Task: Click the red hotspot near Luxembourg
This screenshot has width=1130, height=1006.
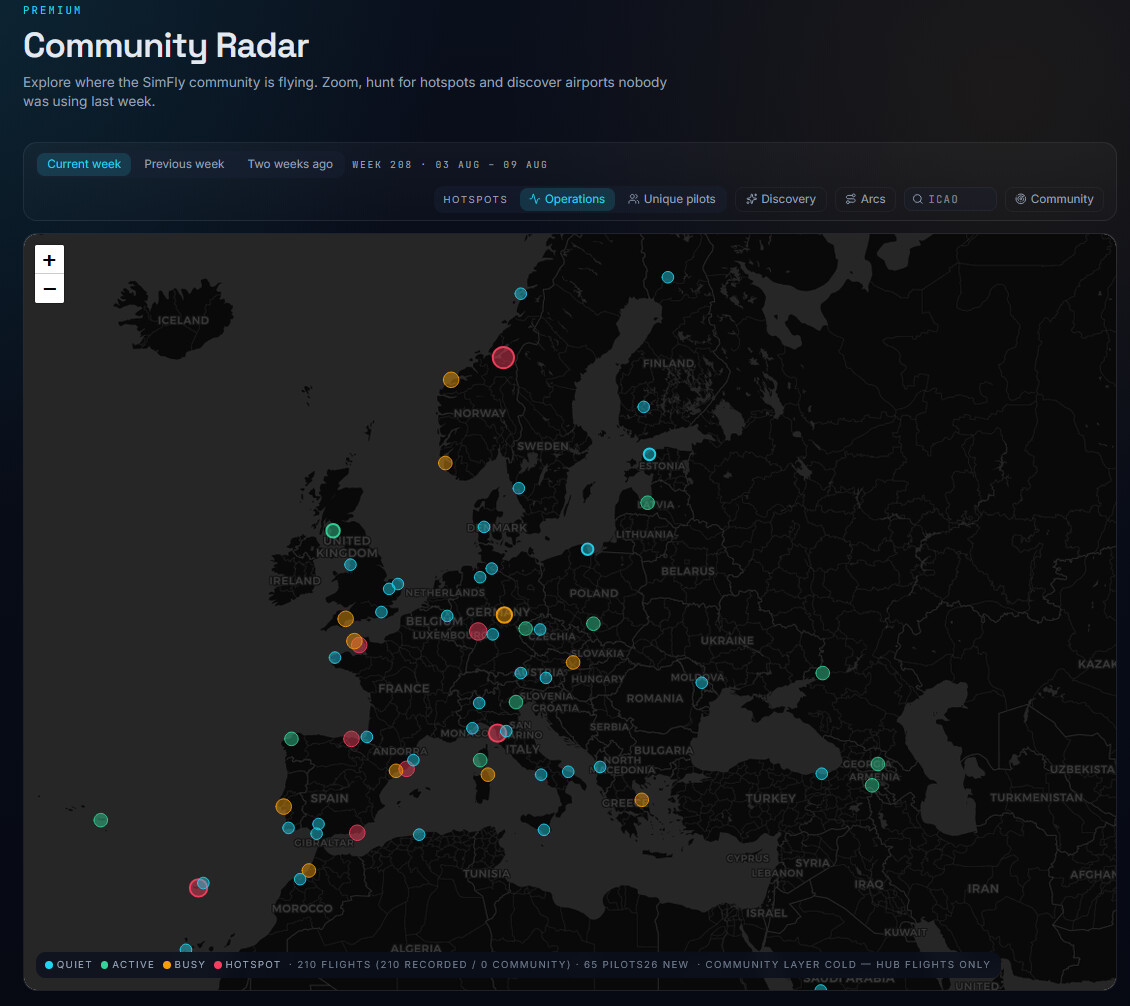Action: click(x=478, y=632)
